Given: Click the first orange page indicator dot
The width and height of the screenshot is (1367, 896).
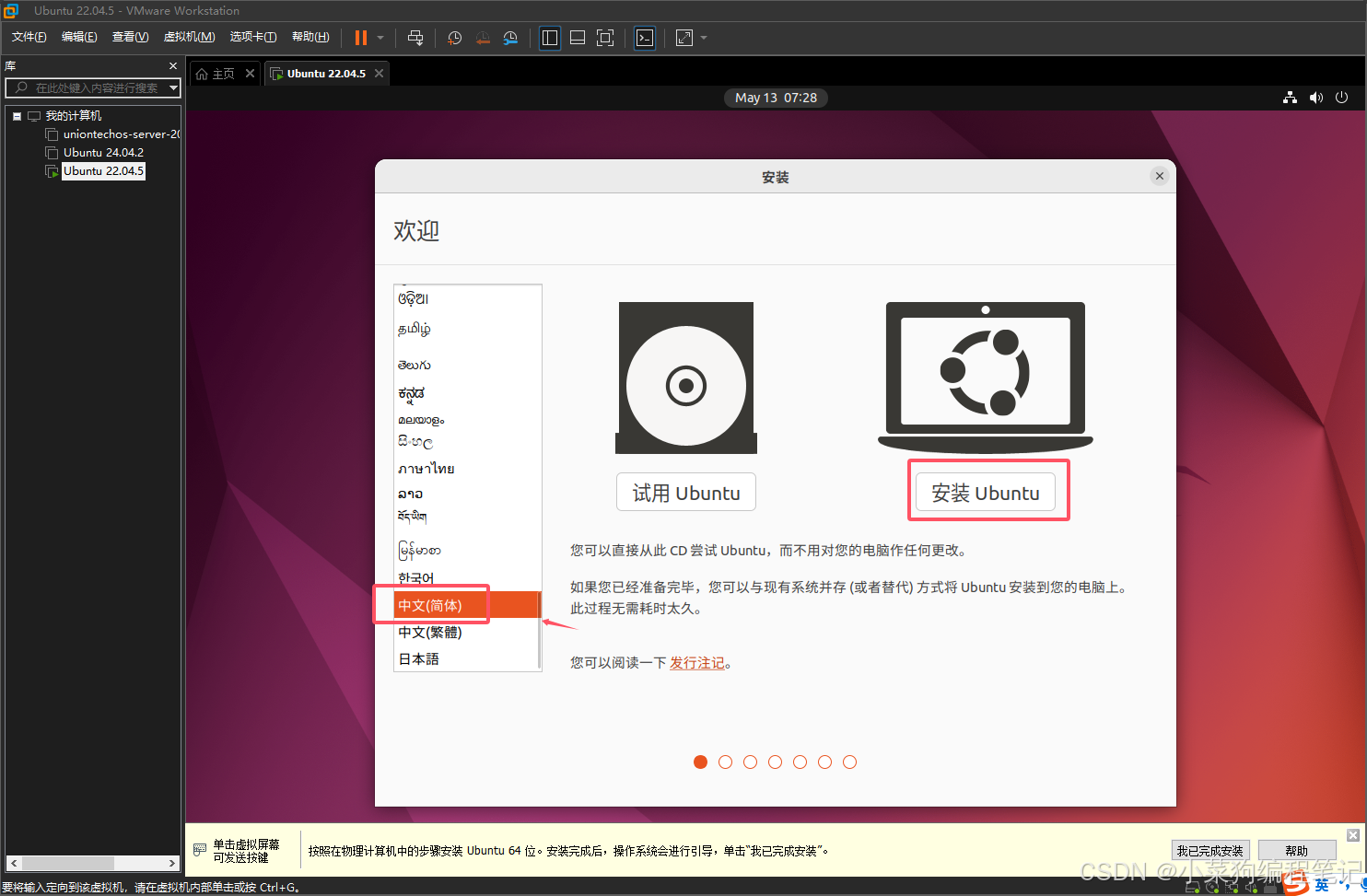Looking at the screenshot, I should click(700, 762).
